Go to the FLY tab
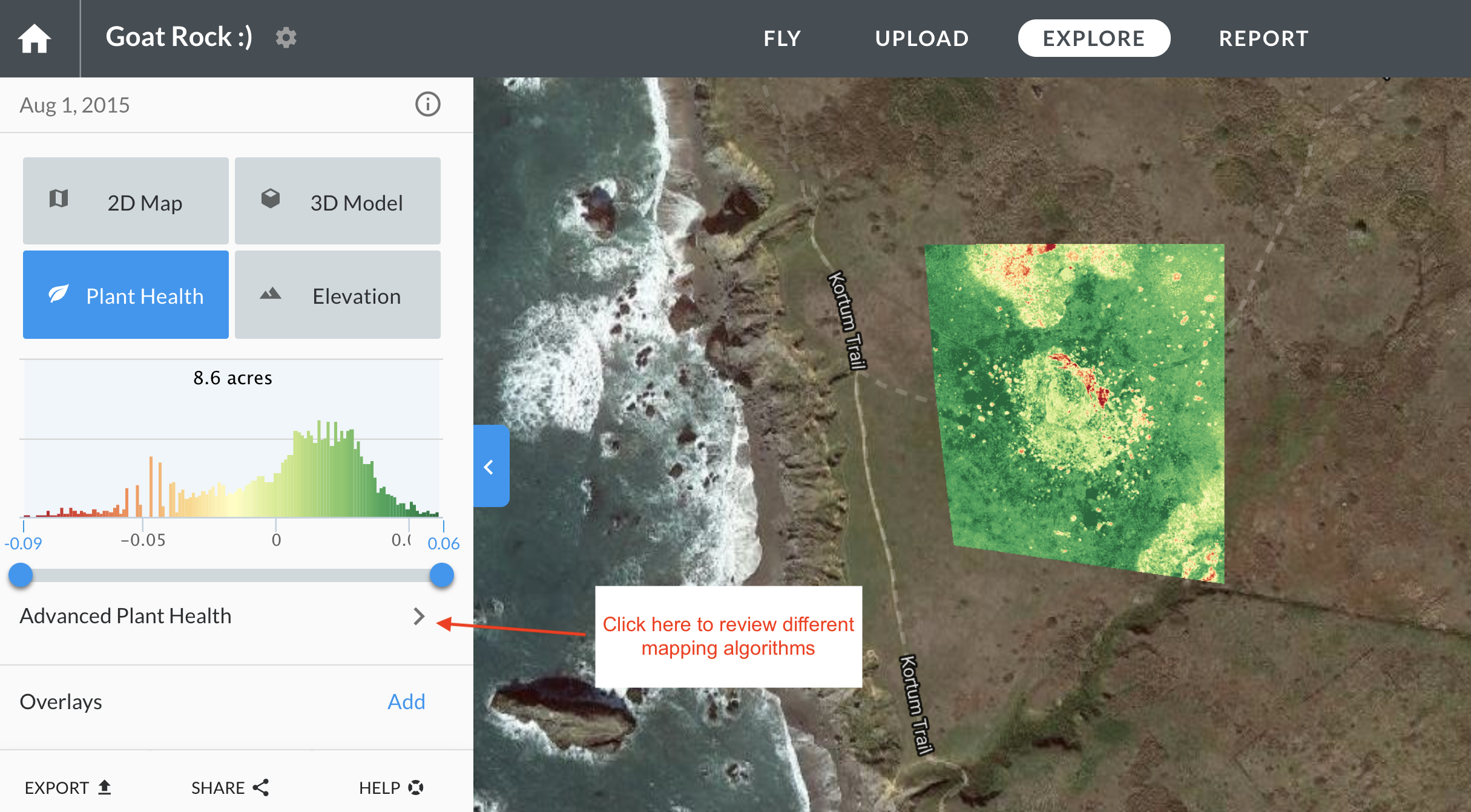The image size is (1471, 812). pyautogui.click(x=782, y=38)
